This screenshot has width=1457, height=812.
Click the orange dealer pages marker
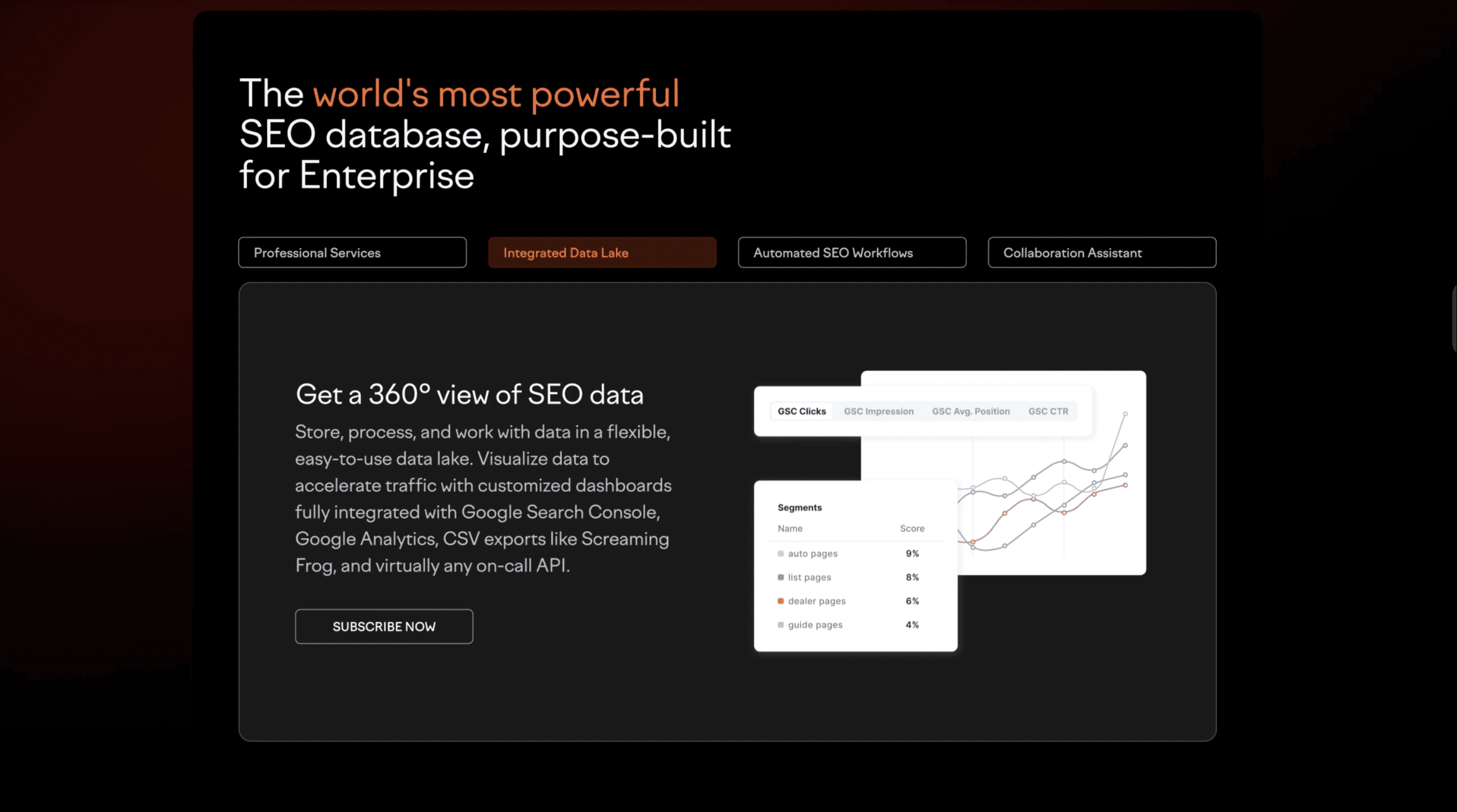[x=781, y=601]
